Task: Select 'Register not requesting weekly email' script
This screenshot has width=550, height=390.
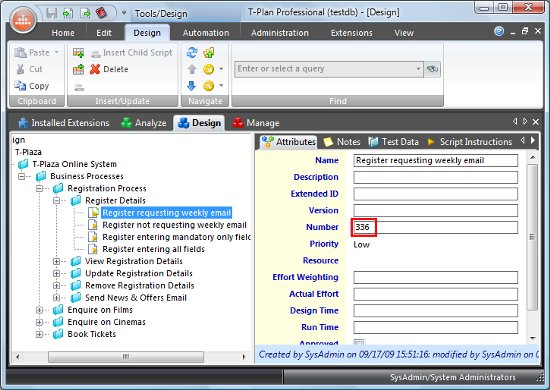Action: [x=174, y=225]
